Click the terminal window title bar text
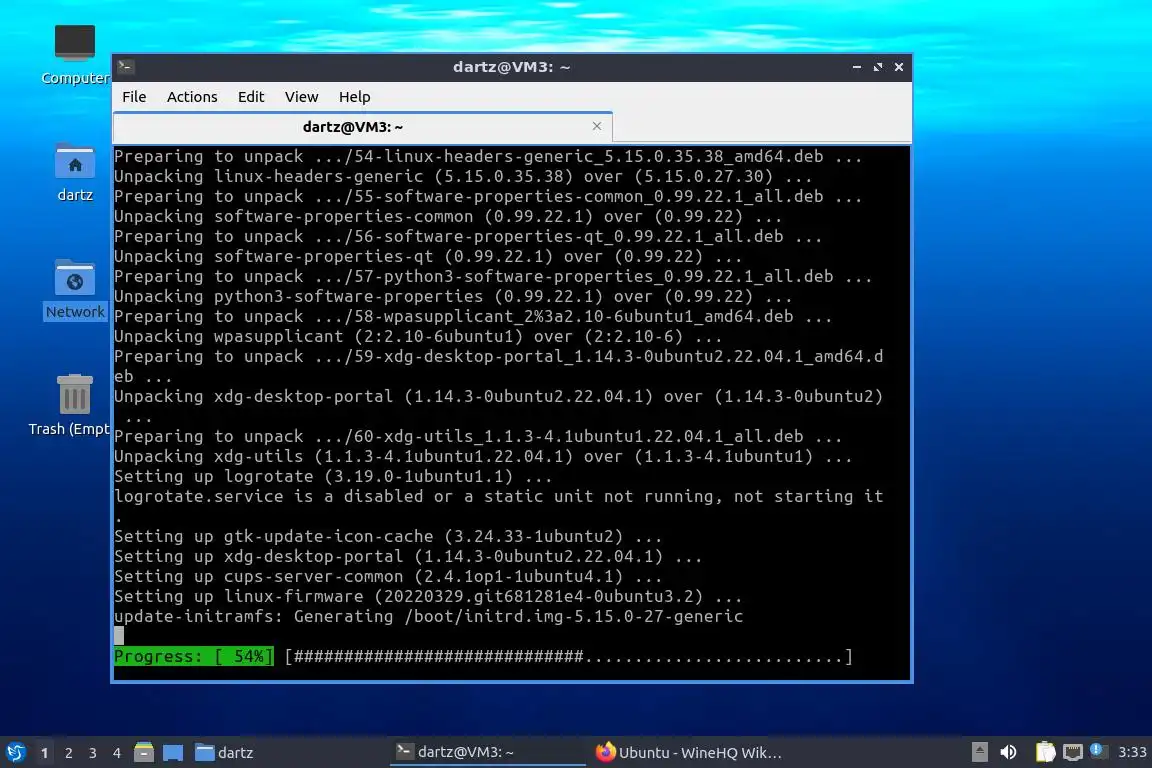The height and width of the screenshot is (768, 1152). pos(511,67)
